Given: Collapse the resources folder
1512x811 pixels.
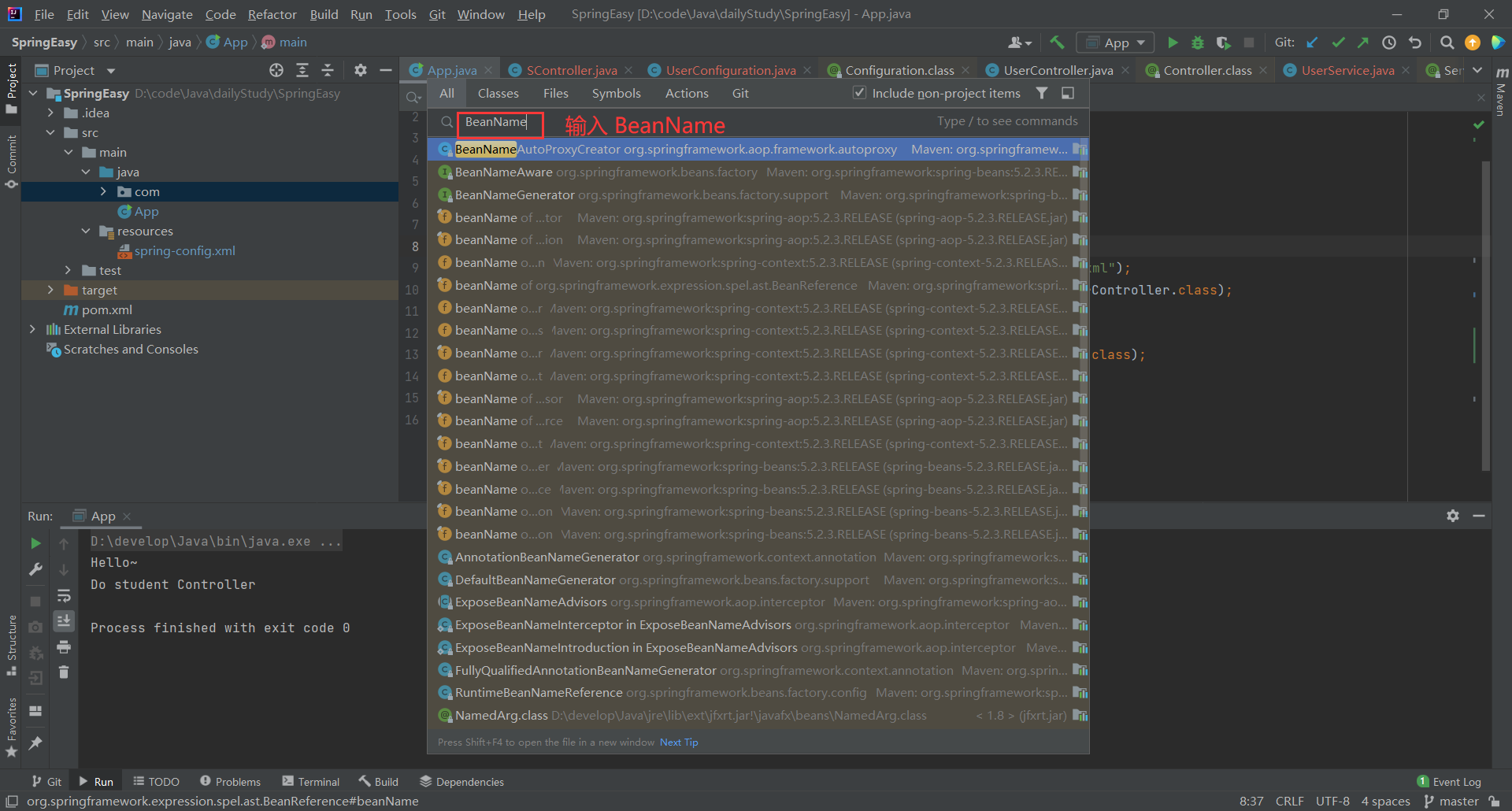Looking at the screenshot, I should coord(86,231).
